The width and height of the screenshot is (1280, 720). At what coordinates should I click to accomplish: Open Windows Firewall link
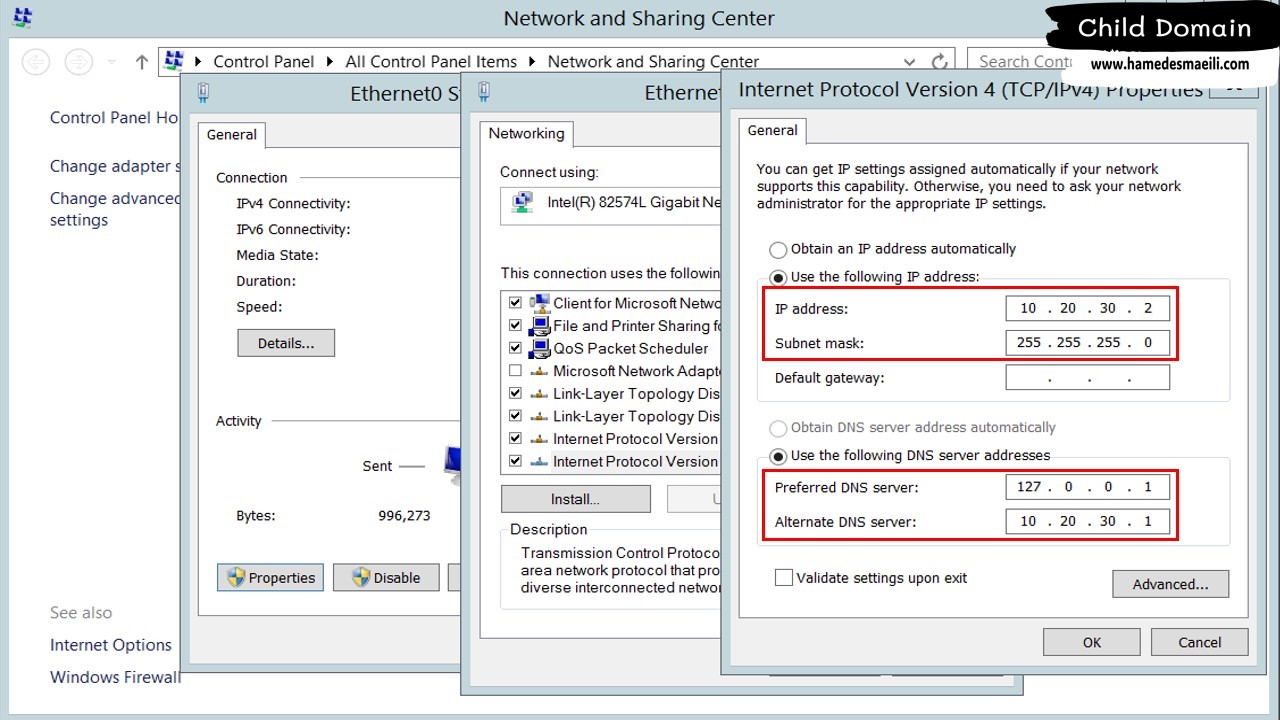115,677
